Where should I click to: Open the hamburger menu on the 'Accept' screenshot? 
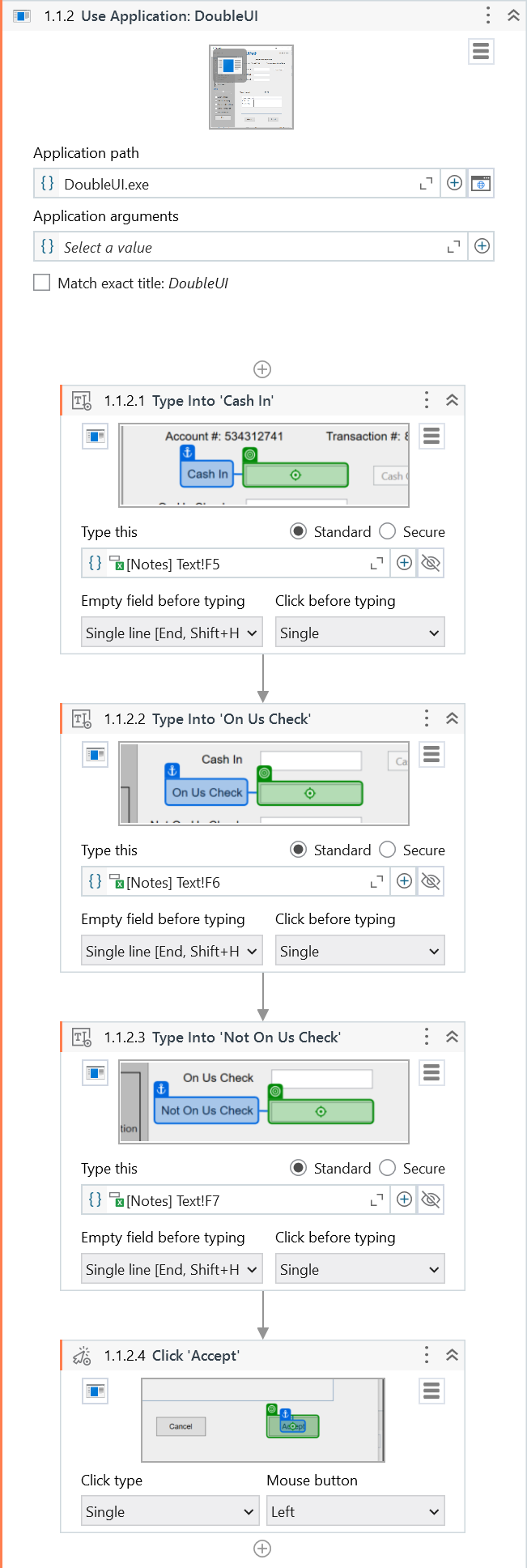point(431,1391)
